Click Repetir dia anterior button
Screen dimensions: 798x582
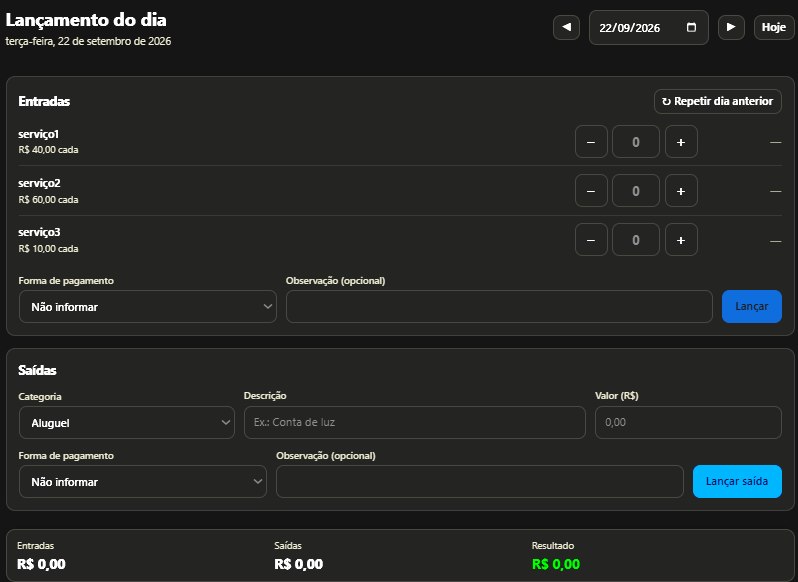(x=718, y=101)
